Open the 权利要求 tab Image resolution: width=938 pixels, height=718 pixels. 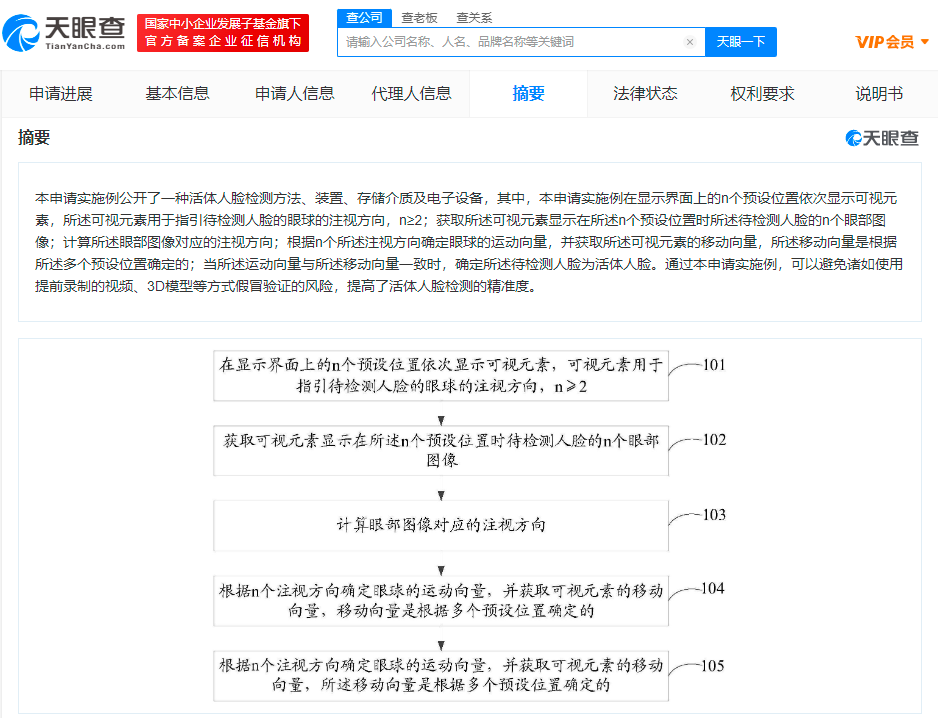pyautogui.click(x=762, y=94)
